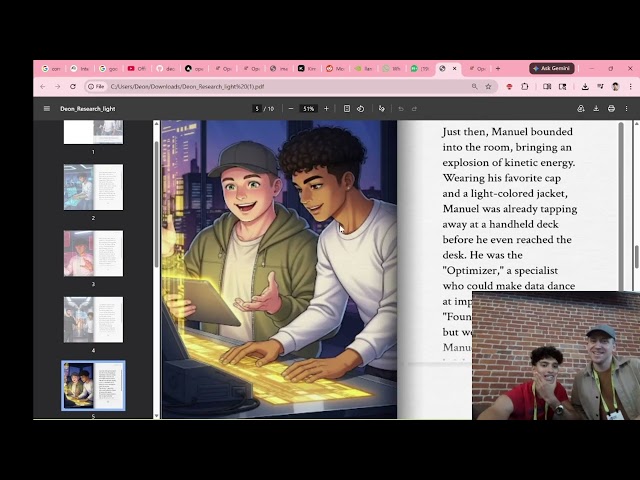Select the PDF draw annotation tool

click(382, 109)
